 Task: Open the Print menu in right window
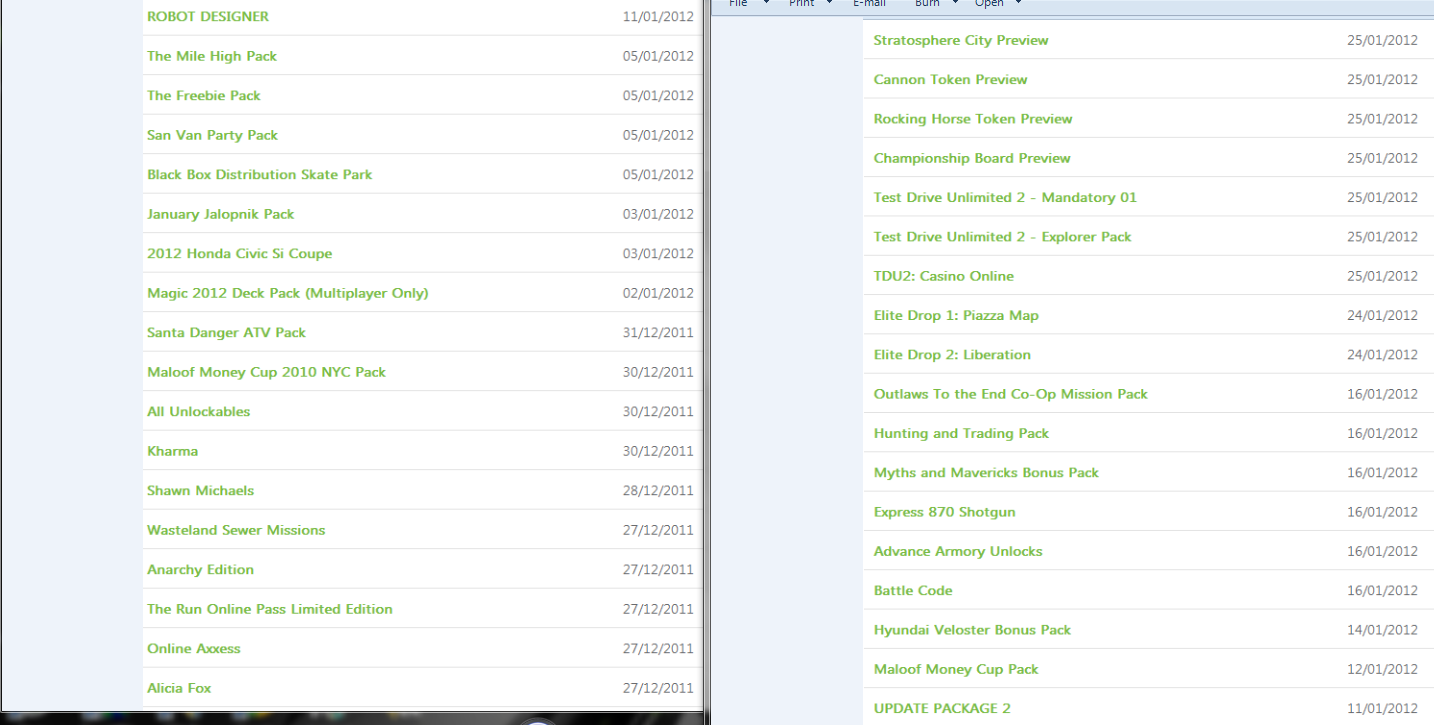[x=801, y=3]
